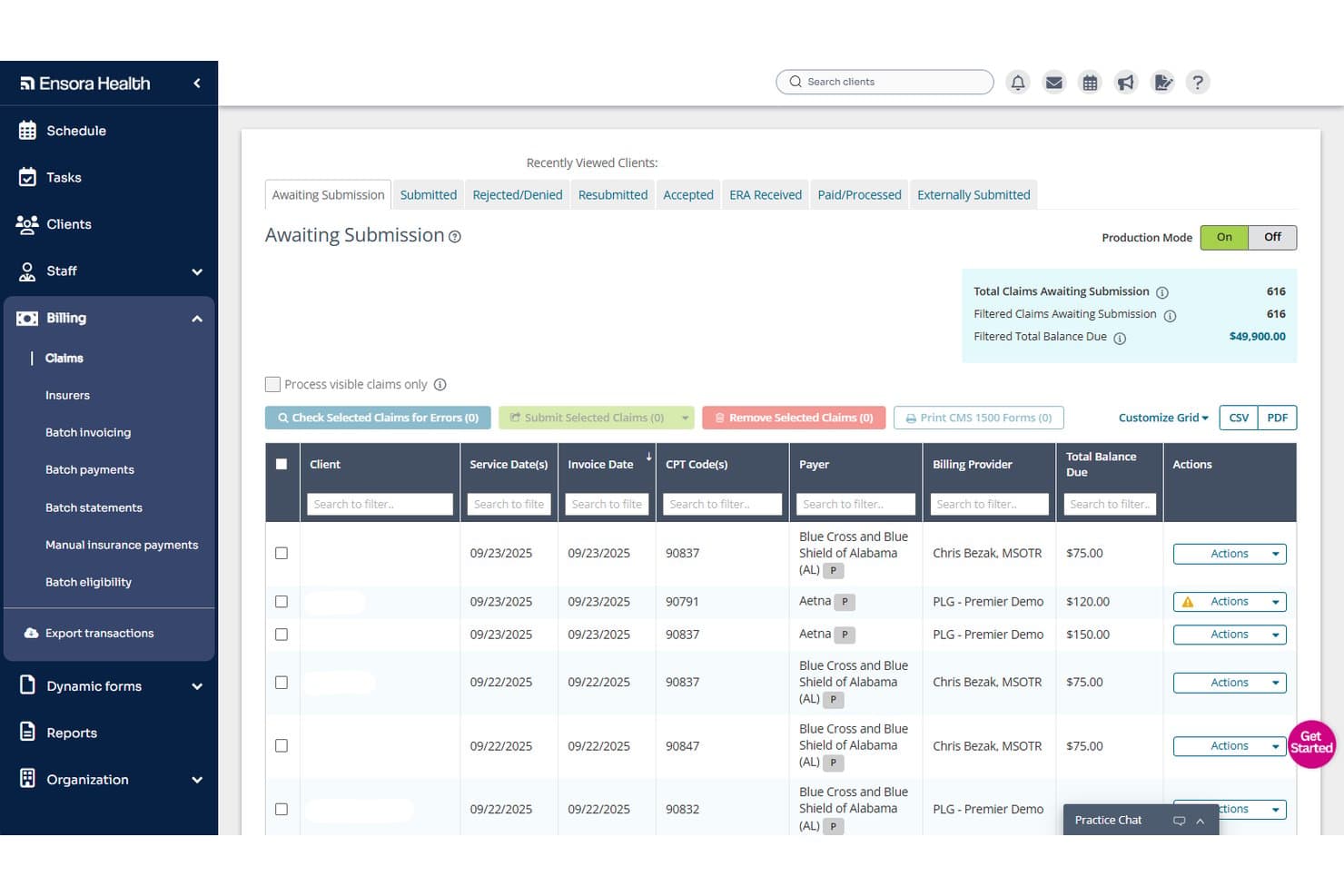The image size is (1344, 896).
Task: Open Submit Selected Claims dropdown arrow
Action: (685, 418)
